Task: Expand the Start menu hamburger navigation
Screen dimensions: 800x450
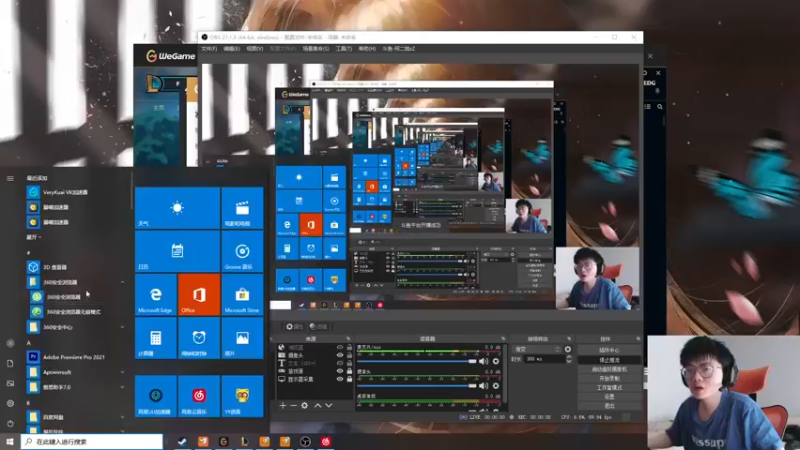Action: (x=10, y=178)
